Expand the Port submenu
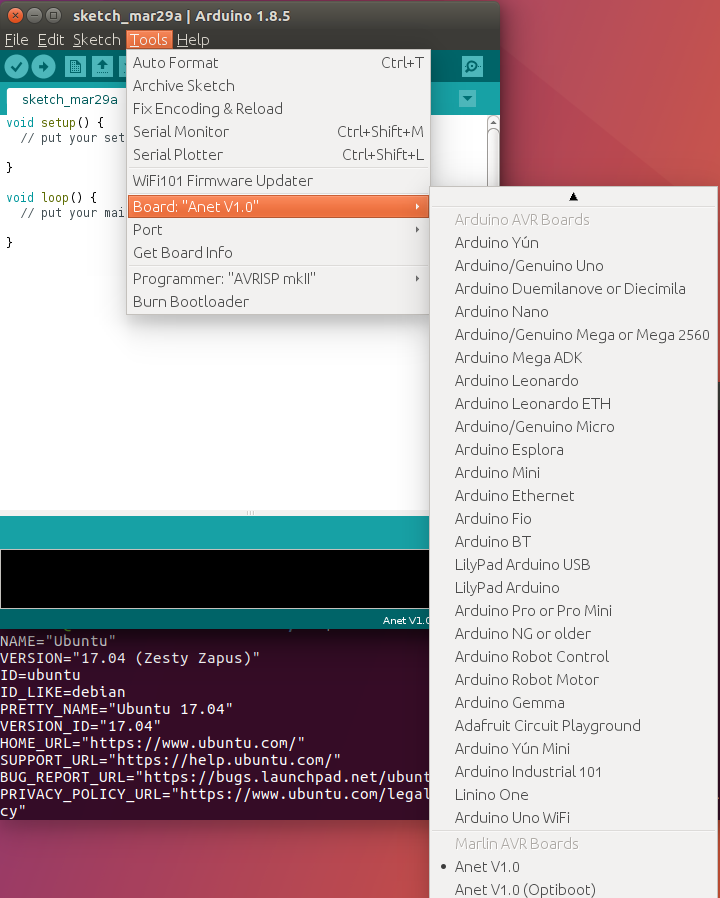 coord(278,230)
